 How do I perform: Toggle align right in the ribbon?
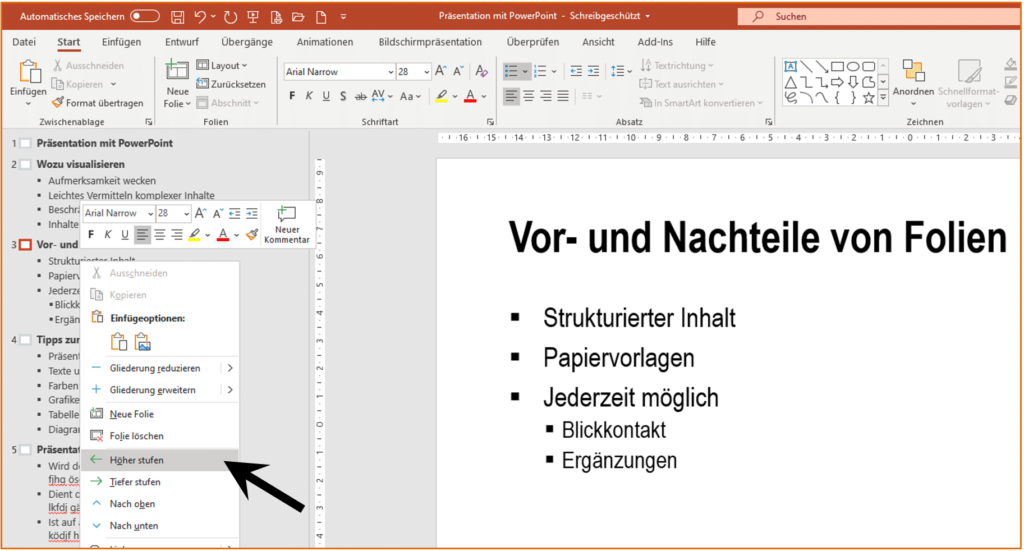pos(545,96)
